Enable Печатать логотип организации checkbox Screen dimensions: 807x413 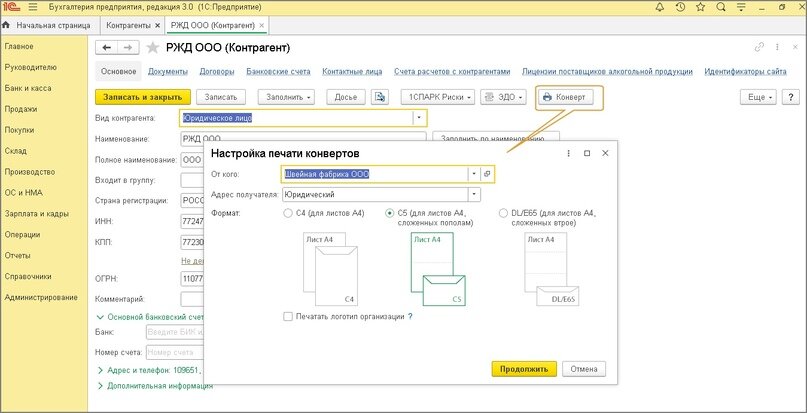coord(288,317)
